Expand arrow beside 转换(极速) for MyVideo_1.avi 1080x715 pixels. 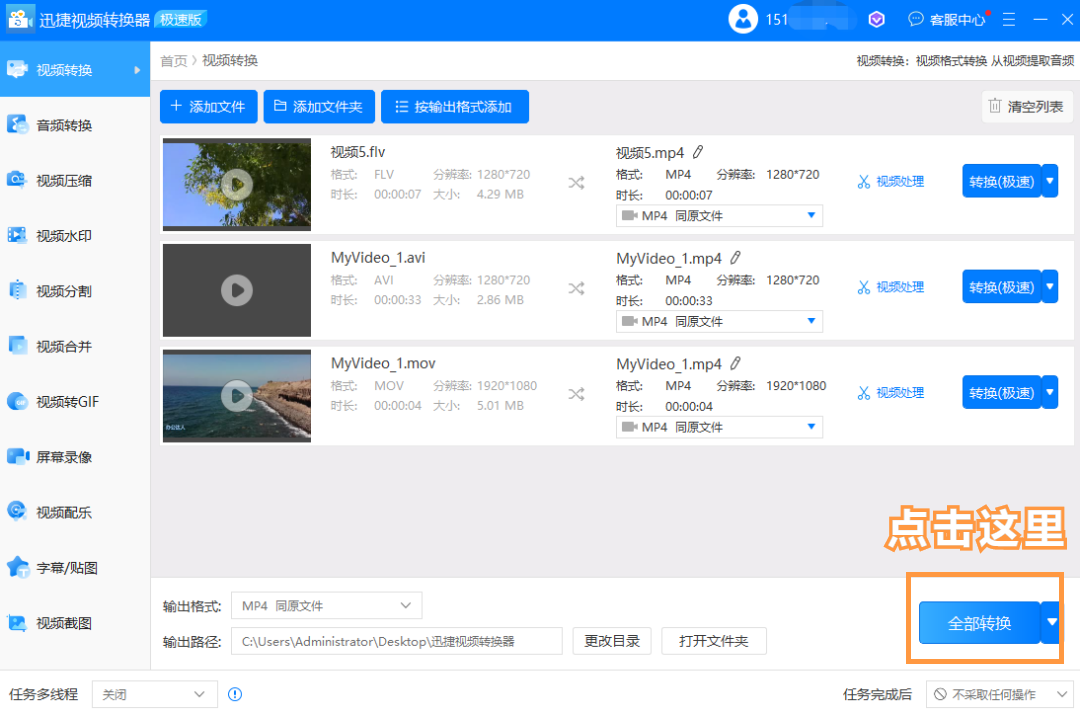pos(1050,287)
